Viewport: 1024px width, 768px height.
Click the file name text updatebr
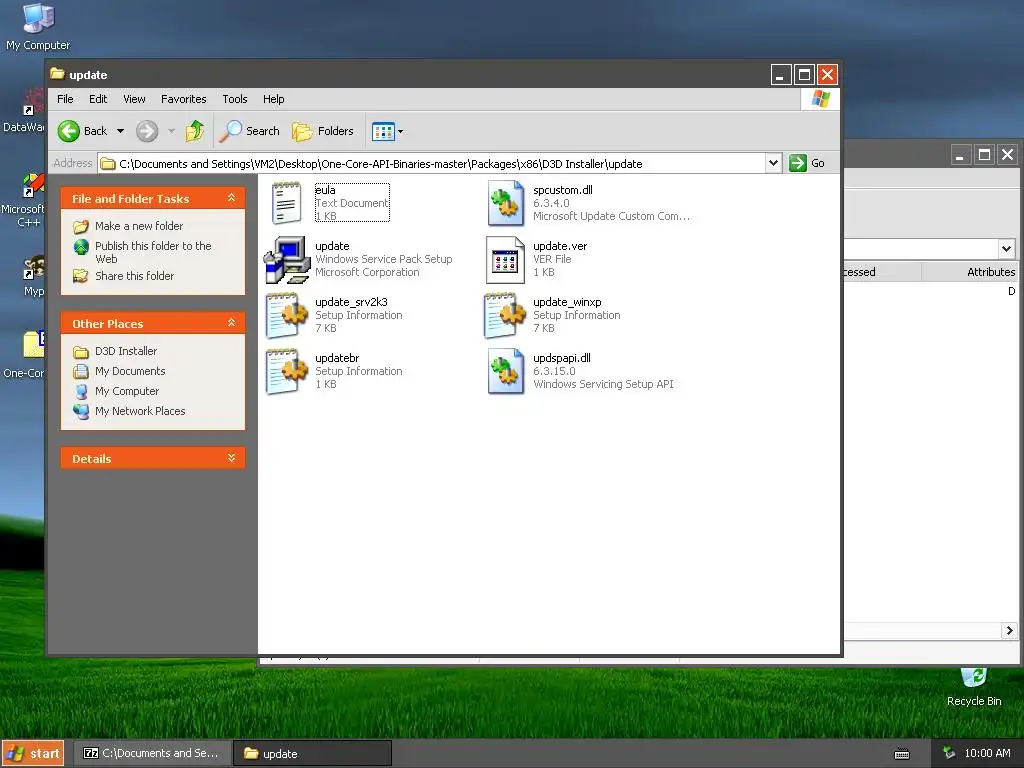pyautogui.click(x=337, y=358)
